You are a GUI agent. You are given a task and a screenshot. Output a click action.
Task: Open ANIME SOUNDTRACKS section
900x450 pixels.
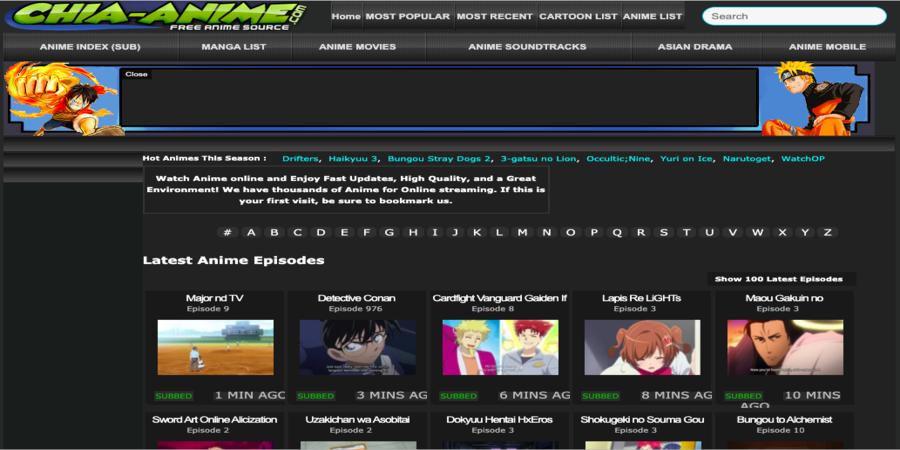(527, 47)
